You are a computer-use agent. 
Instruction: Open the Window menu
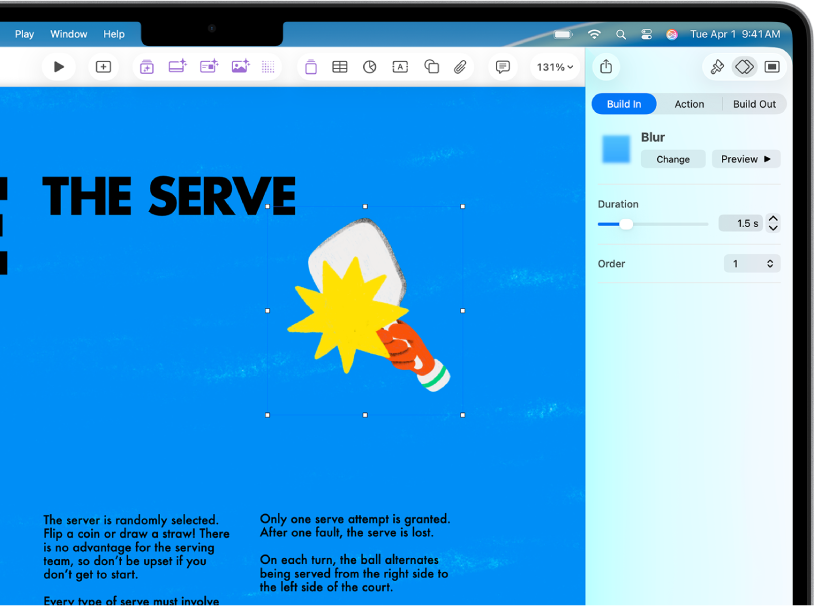click(x=68, y=33)
